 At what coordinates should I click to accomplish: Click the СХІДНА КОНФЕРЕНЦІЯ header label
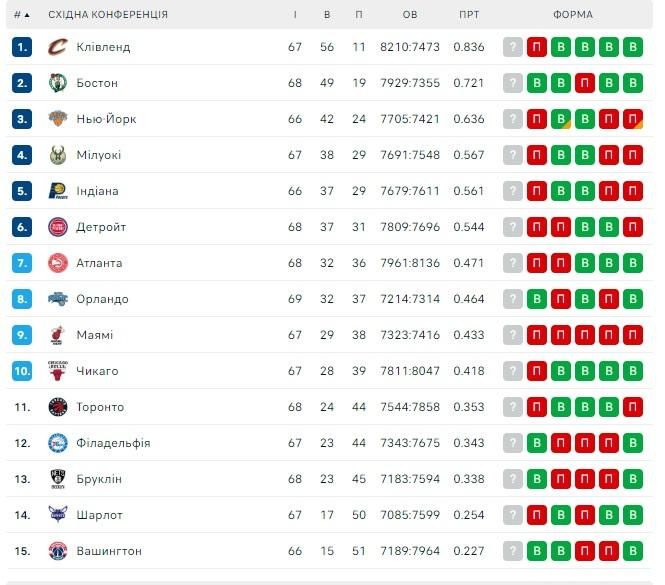pyautogui.click(x=108, y=15)
